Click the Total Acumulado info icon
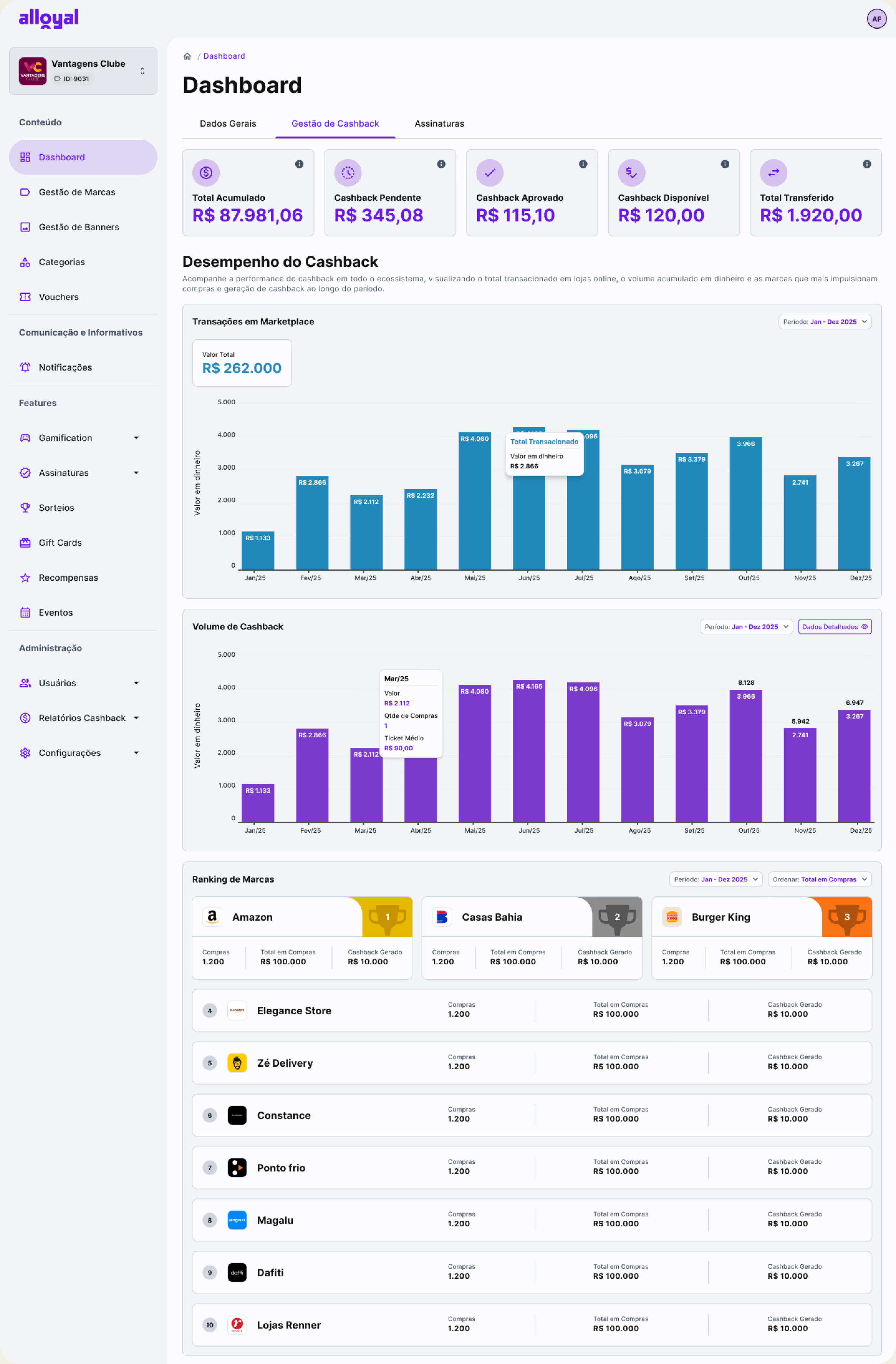 (299, 164)
